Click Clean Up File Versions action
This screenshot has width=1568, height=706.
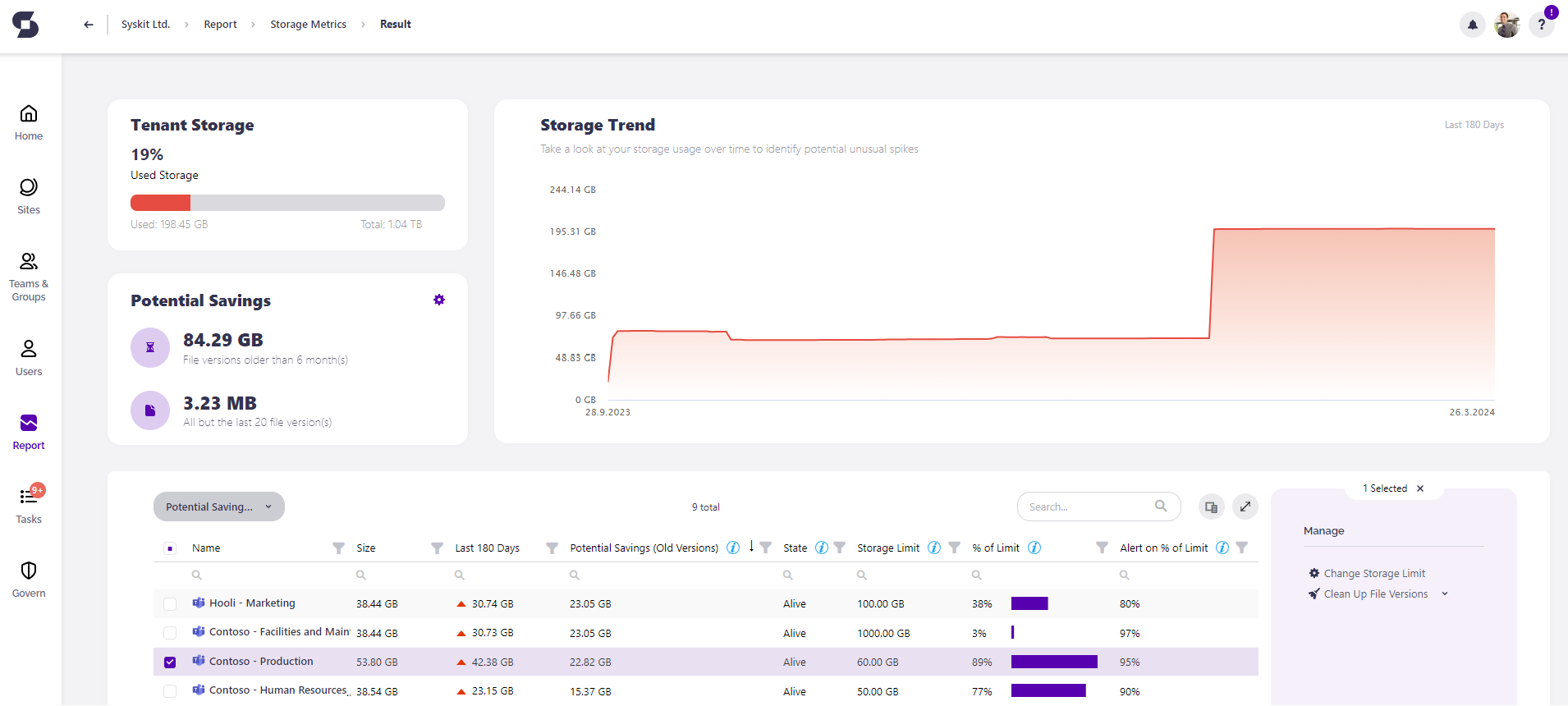click(x=1368, y=594)
